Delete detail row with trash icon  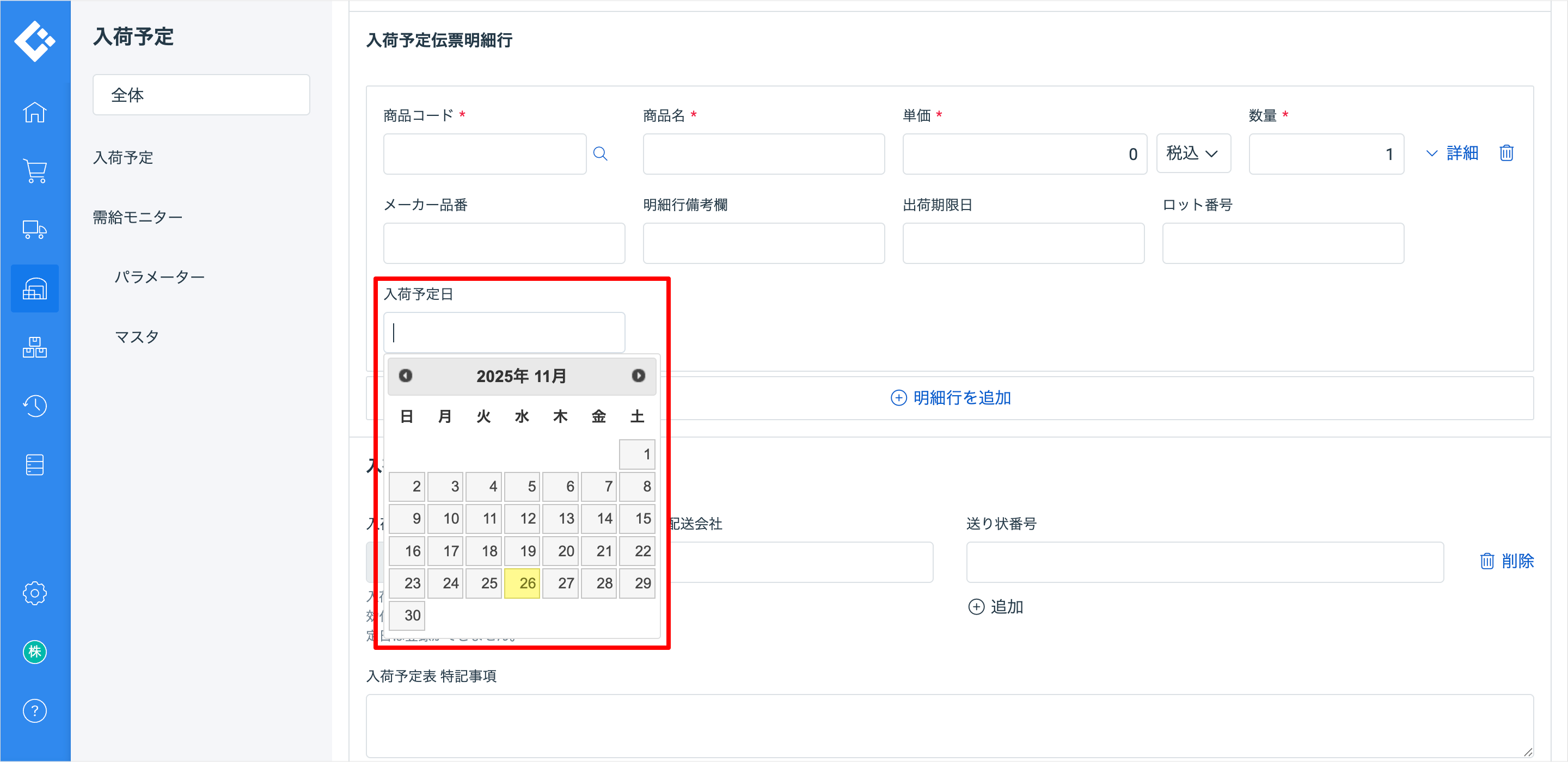[x=1506, y=153]
